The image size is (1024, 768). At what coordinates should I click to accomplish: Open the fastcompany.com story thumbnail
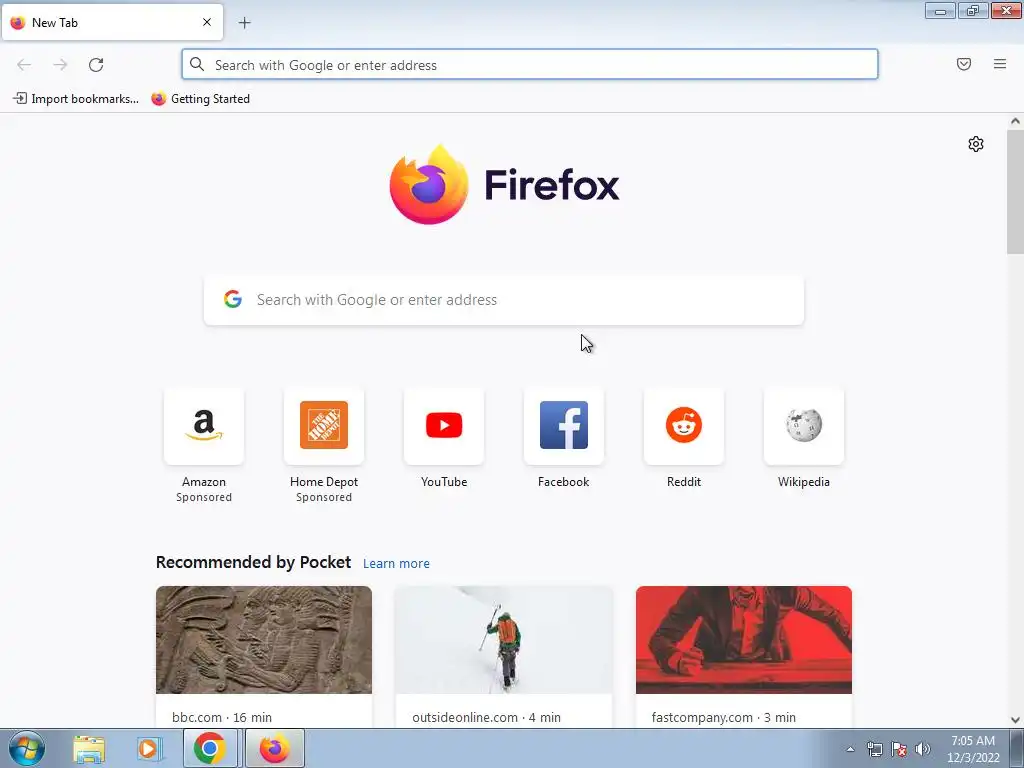[x=744, y=640]
